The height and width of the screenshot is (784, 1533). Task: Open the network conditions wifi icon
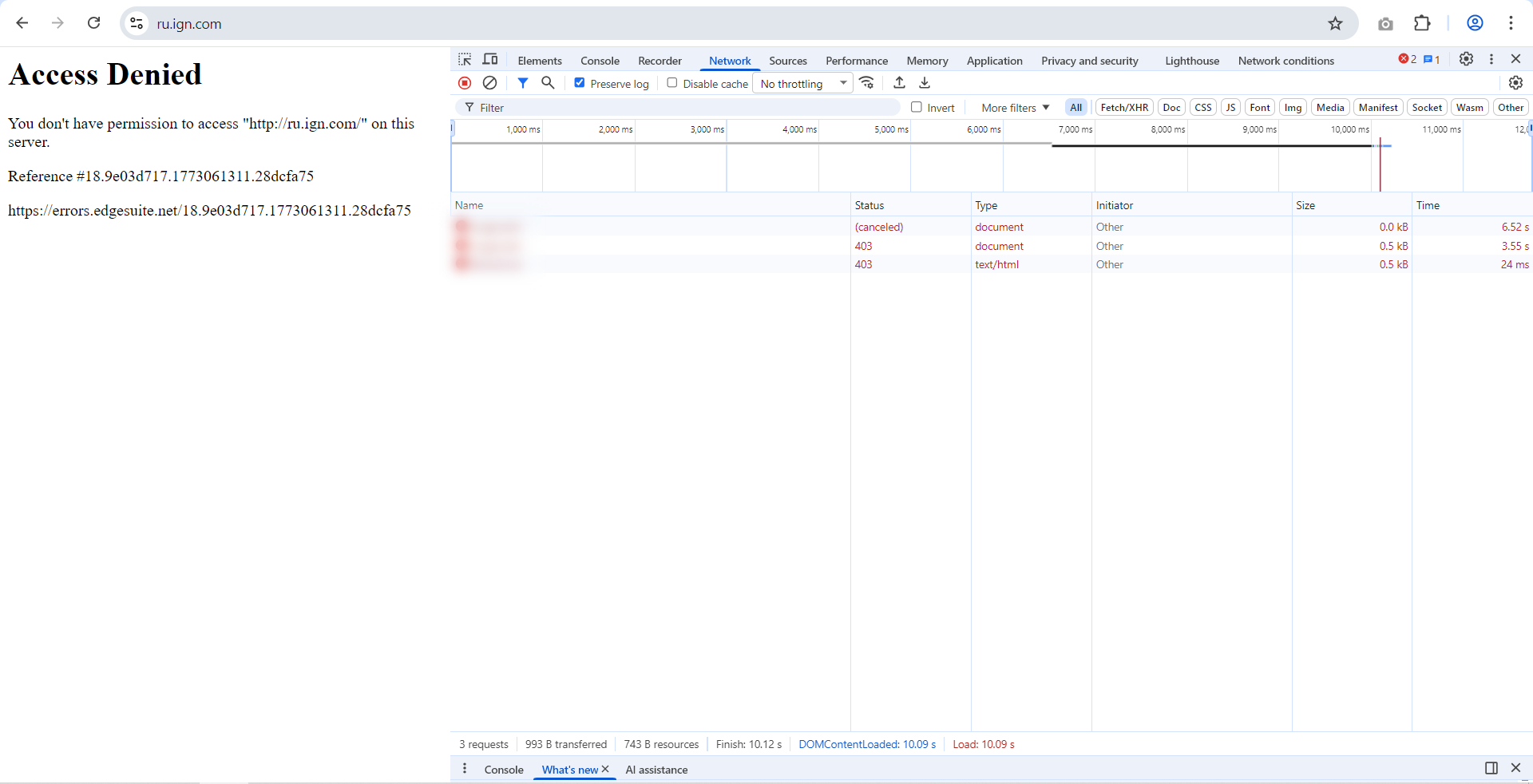pyautogui.click(x=867, y=83)
